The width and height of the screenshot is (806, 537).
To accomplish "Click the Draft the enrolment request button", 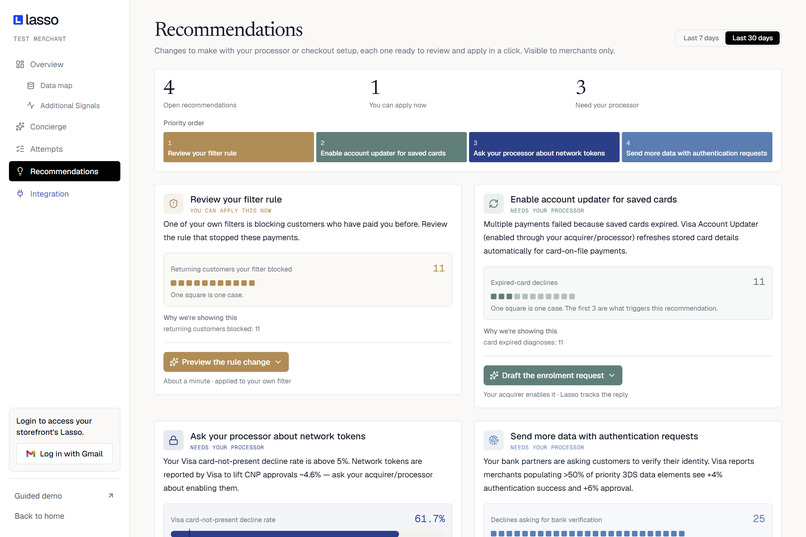I will pos(553,376).
